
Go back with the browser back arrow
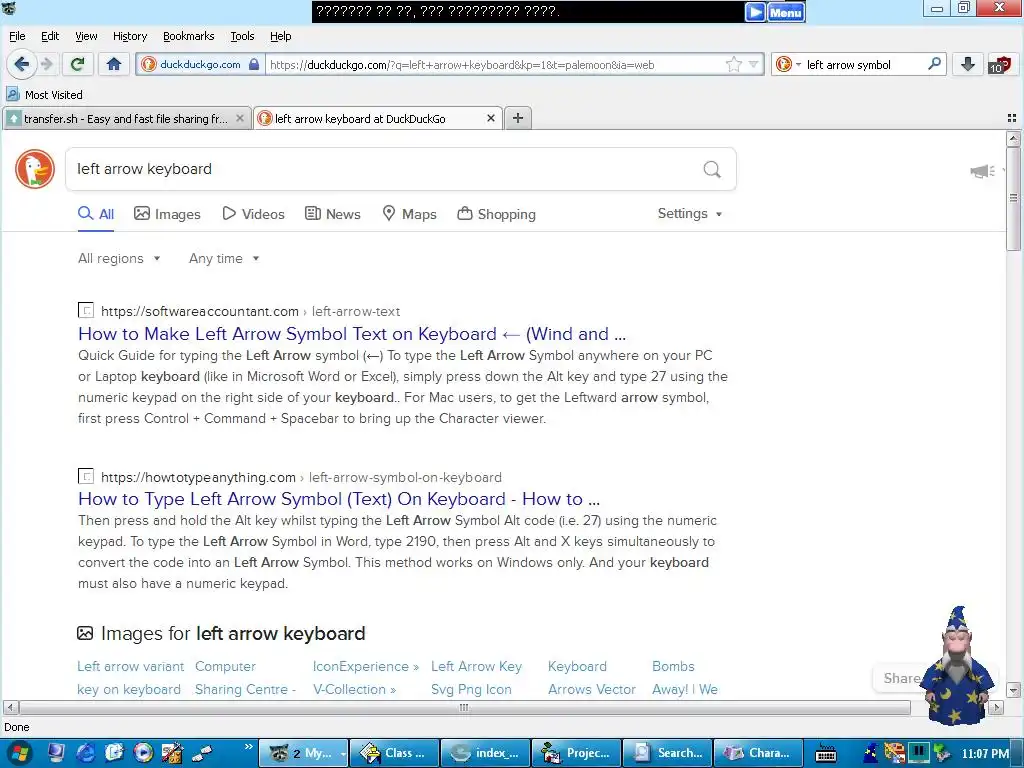click(x=21, y=64)
